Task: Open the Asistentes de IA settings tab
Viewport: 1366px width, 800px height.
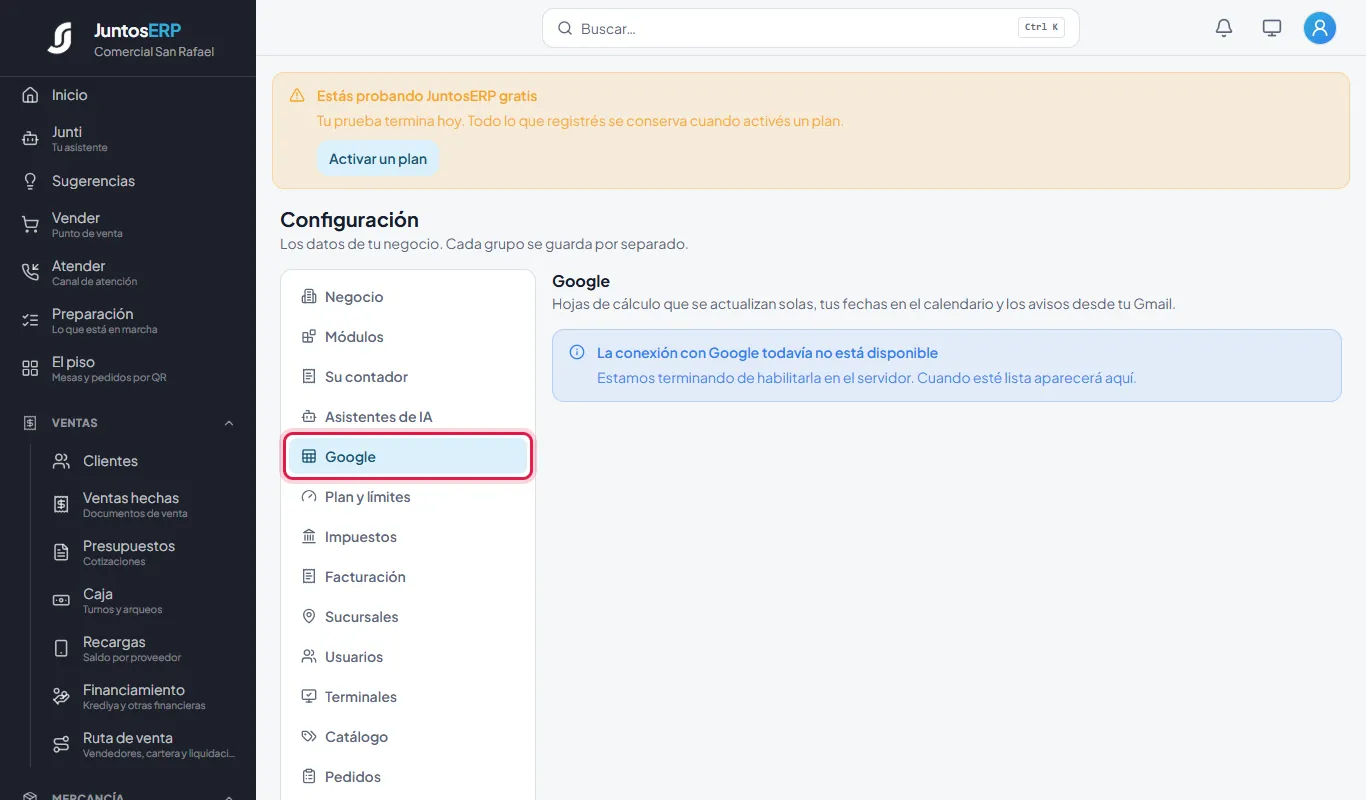Action: coord(408,417)
